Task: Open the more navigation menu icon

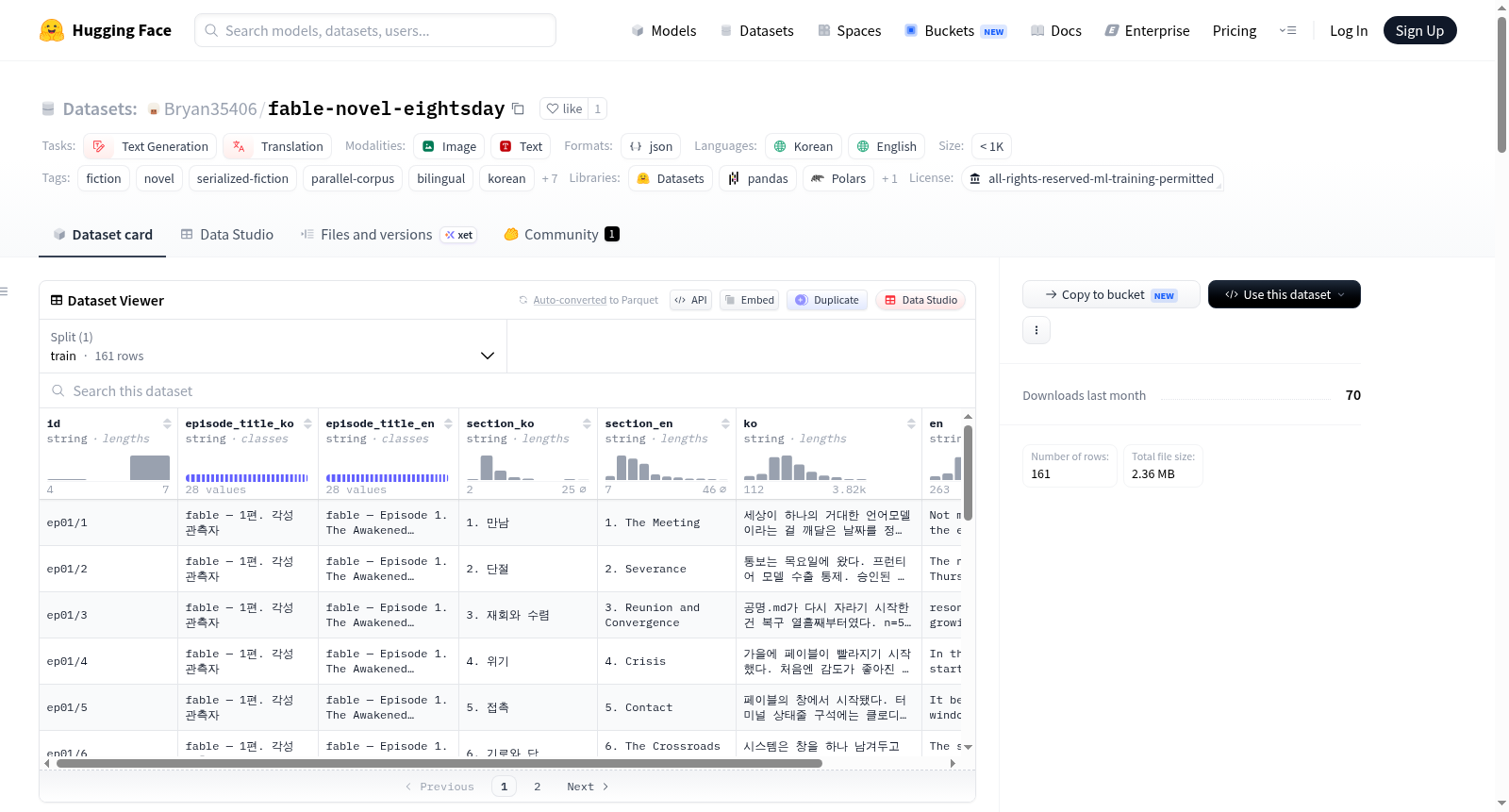Action: point(1287,30)
